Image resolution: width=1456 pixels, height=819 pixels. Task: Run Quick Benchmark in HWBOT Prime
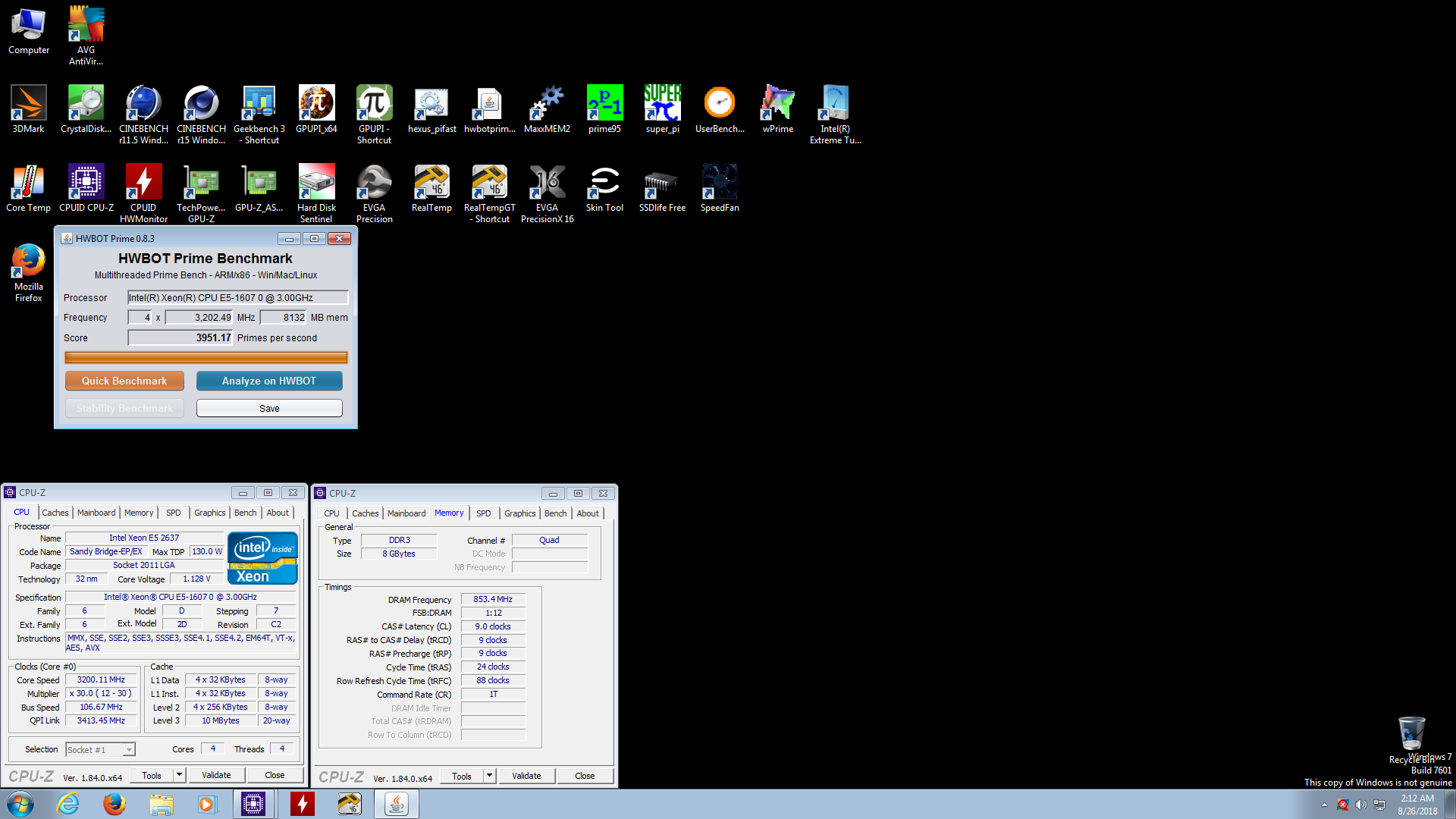pos(124,381)
